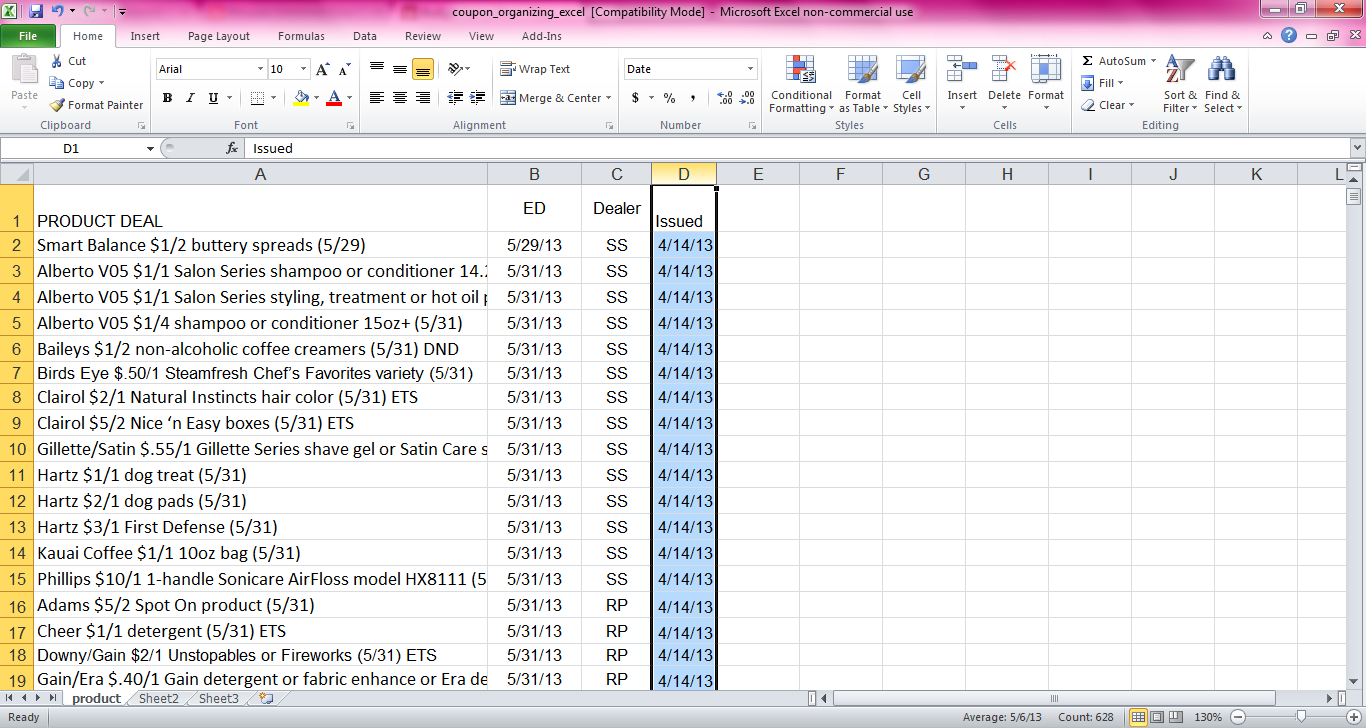Click the Cell Styles icon
The height and width of the screenshot is (728, 1366).
point(910,85)
